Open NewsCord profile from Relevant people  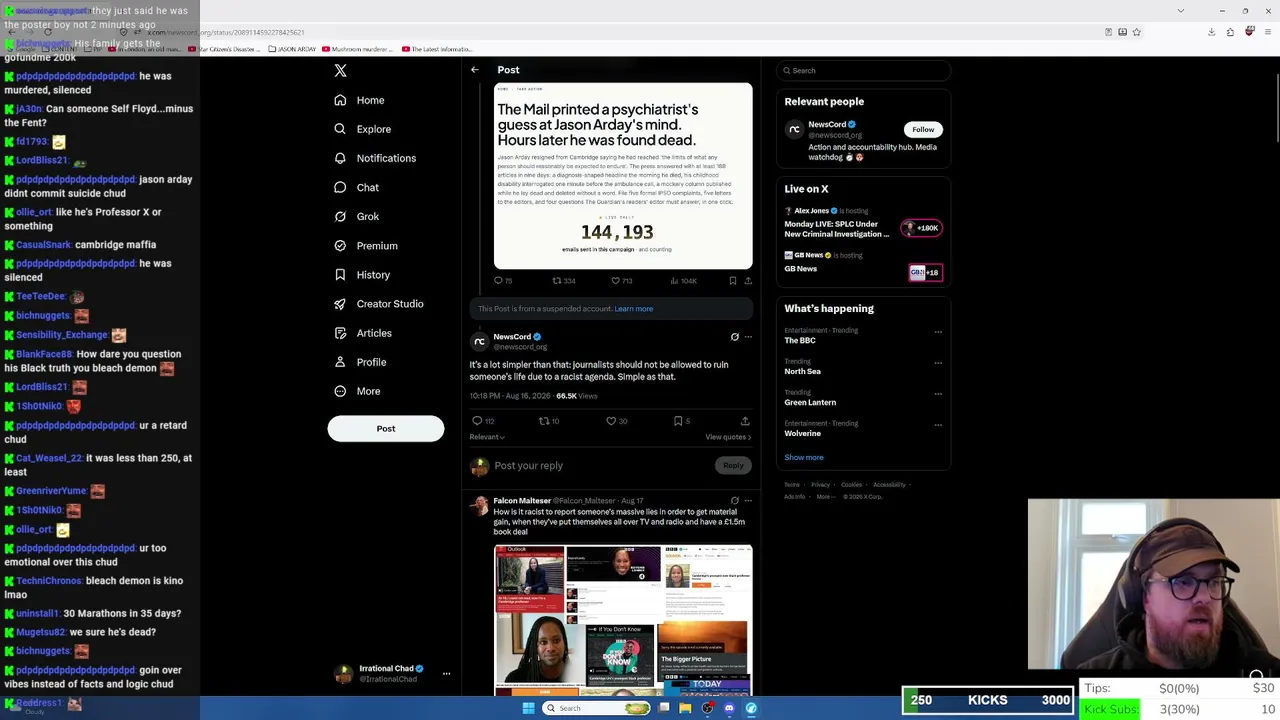(827, 125)
